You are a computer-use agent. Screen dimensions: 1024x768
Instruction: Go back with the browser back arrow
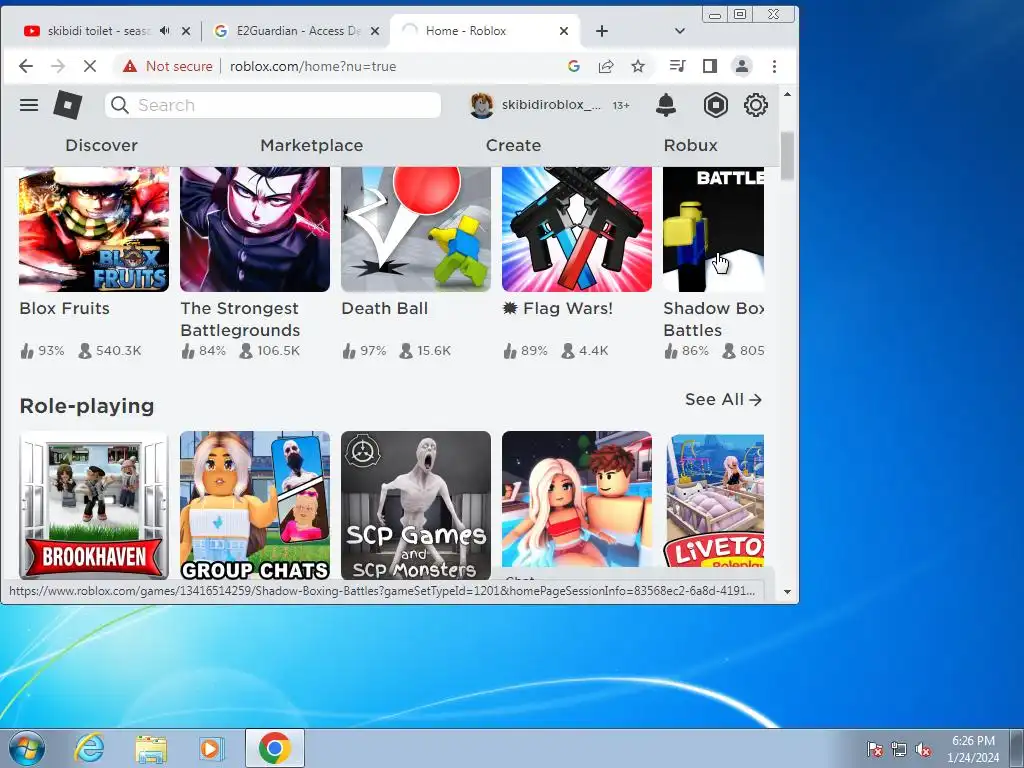[25, 66]
